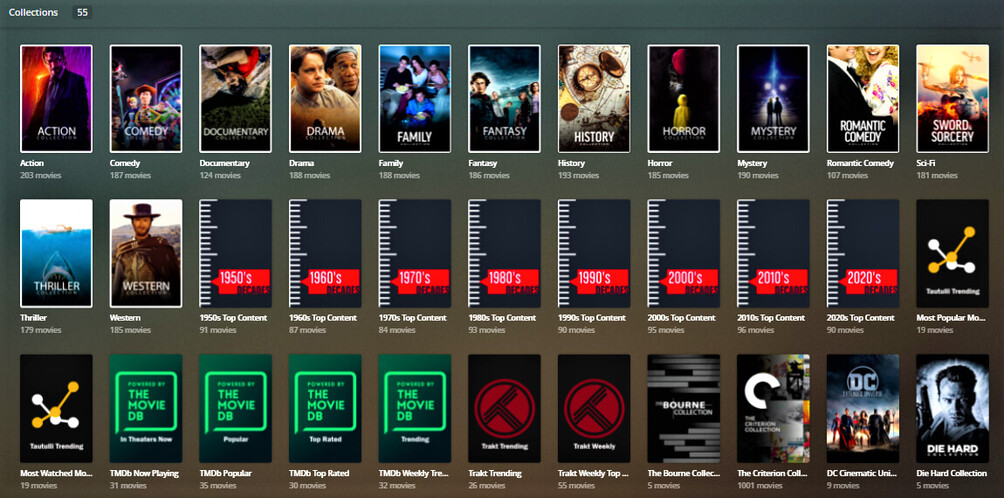The width and height of the screenshot is (1004, 498).
Task: Click the 'Romantic Comedy' title link
Action: click(860, 163)
